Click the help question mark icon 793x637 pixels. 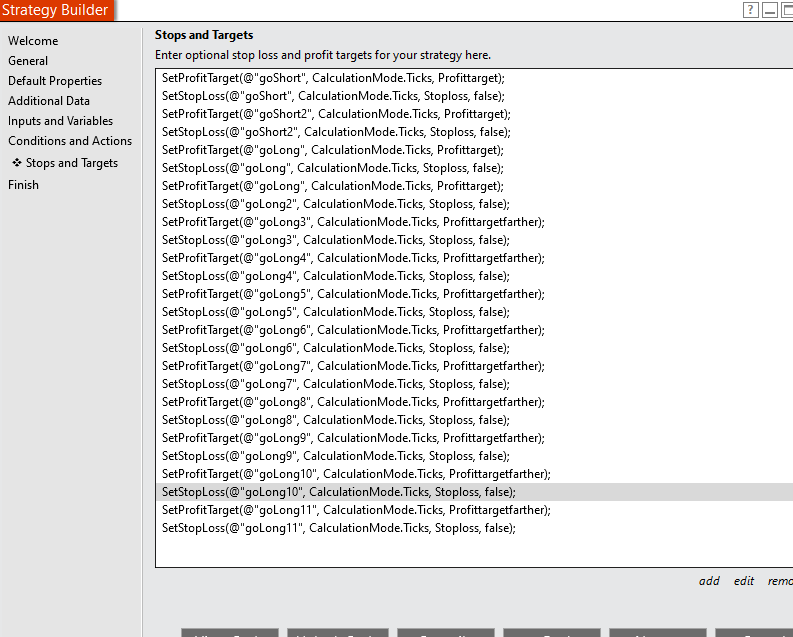750,10
